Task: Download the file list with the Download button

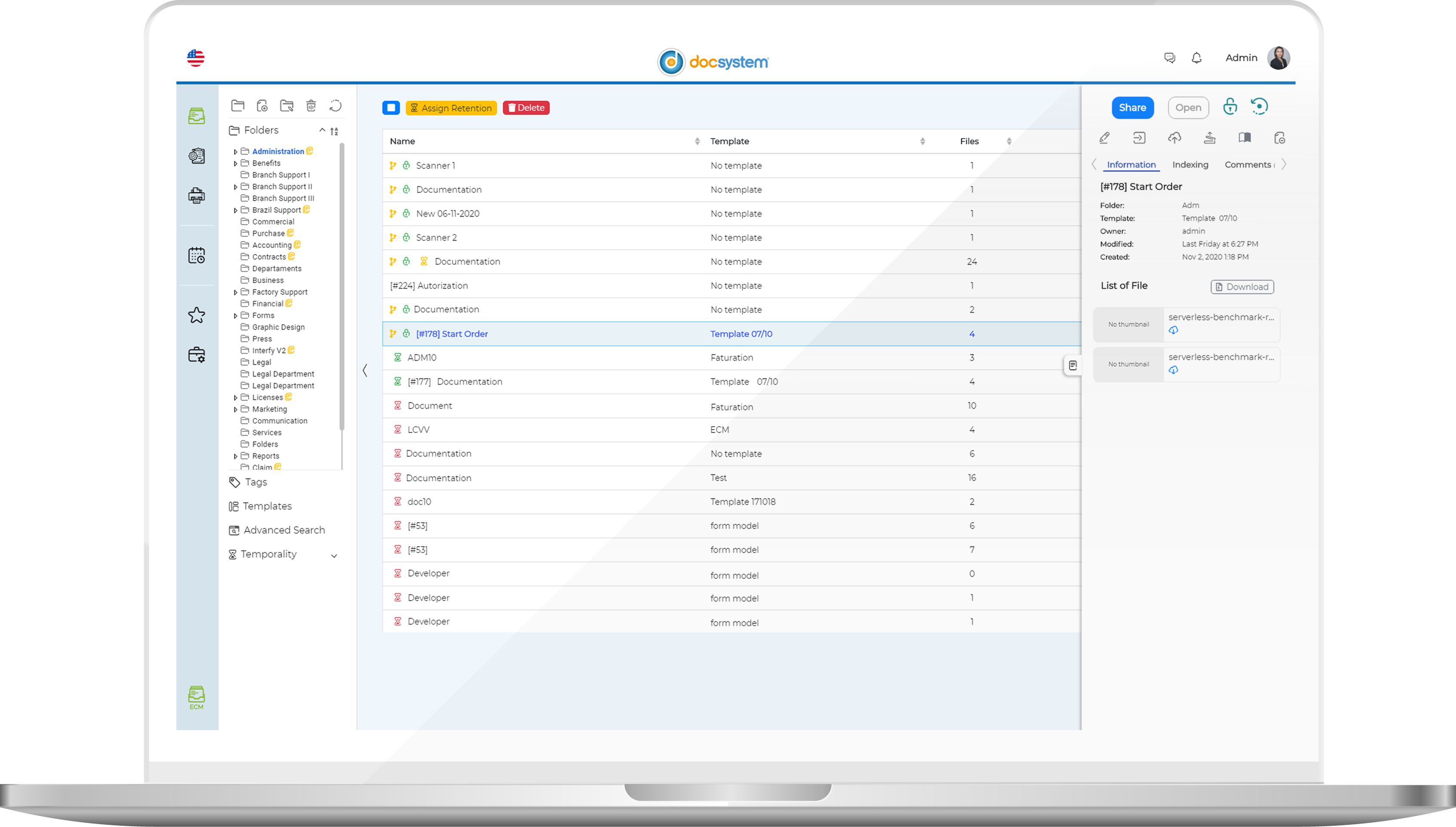Action: [1242, 287]
